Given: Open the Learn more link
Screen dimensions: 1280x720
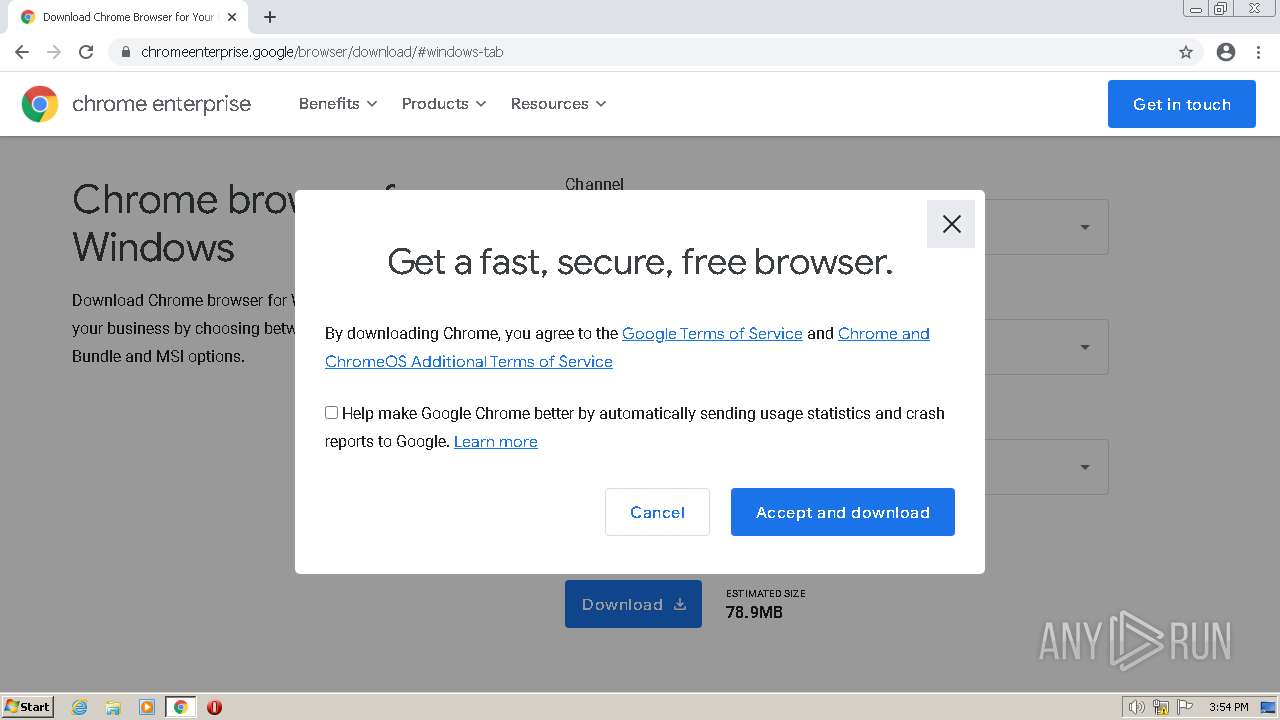Looking at the screenshot, I should [x=496, y=441].
